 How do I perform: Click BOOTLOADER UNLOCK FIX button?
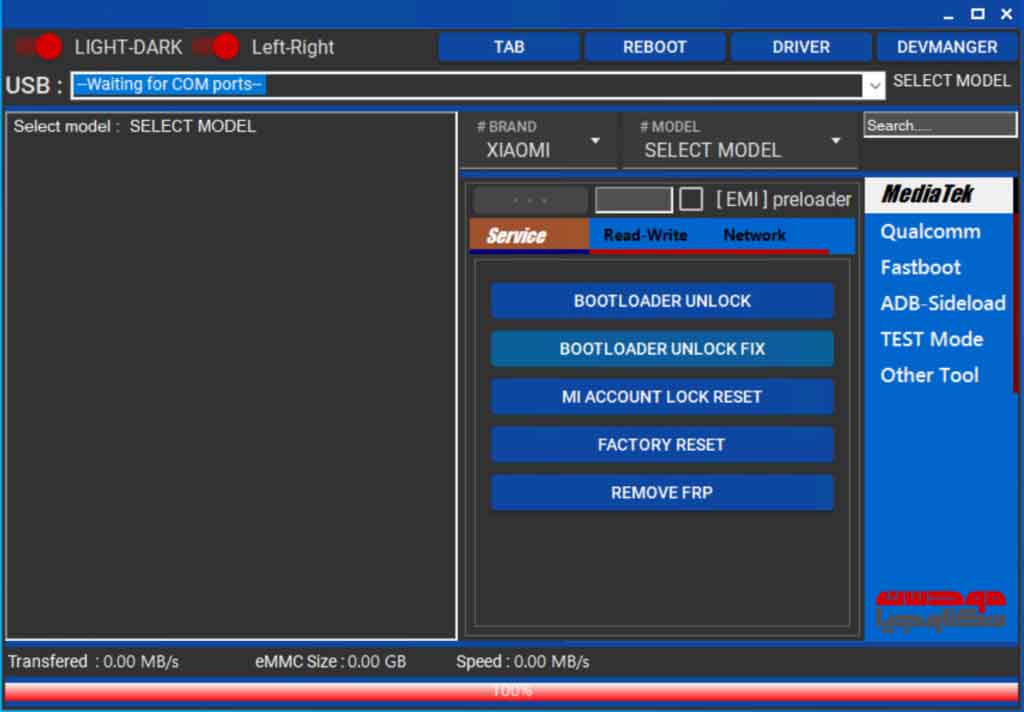click(662, 349)
